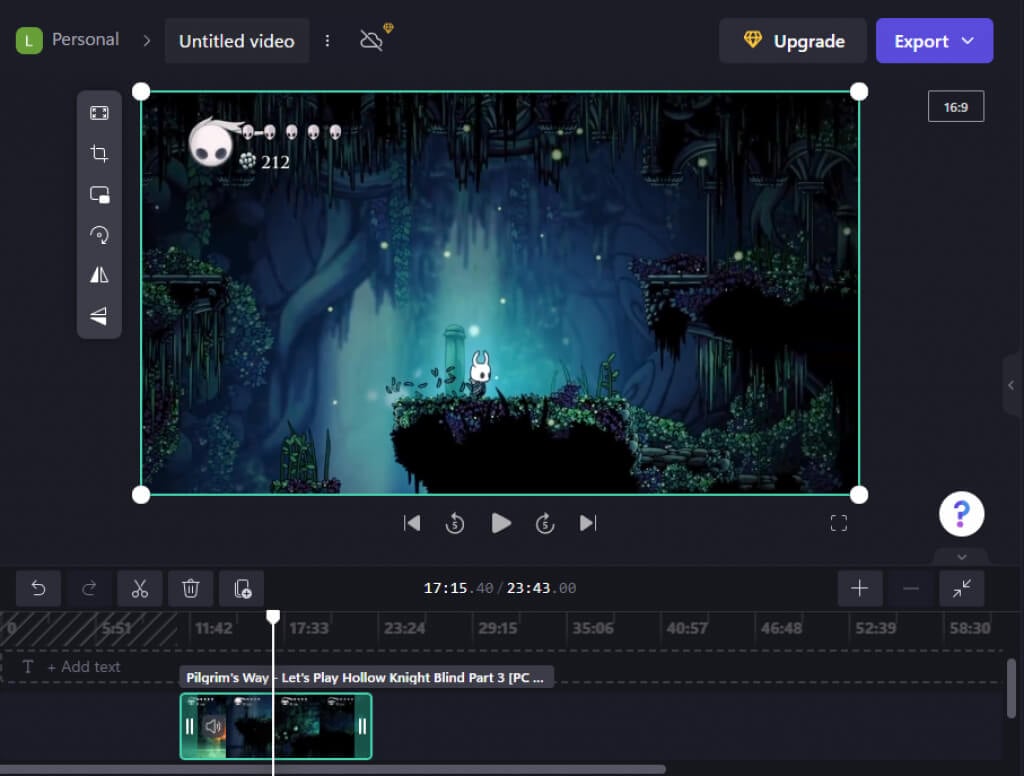Open the Export dropdown
This screenshot has width=1024, height=776.
point(934,40)
